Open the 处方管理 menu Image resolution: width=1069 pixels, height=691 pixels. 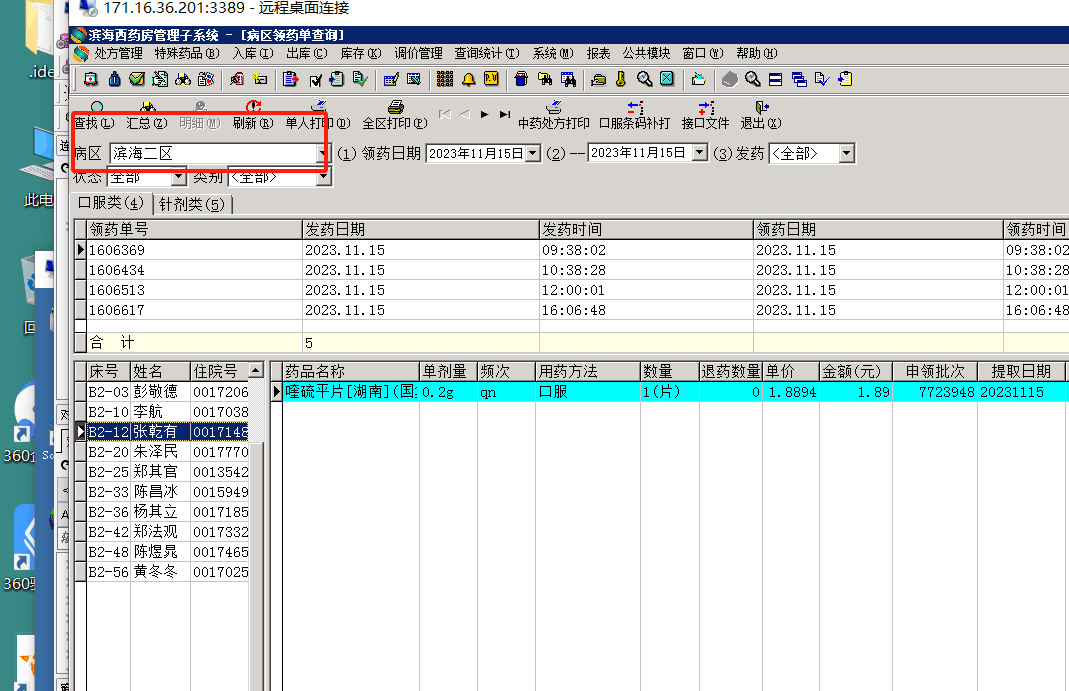point(118,53)
